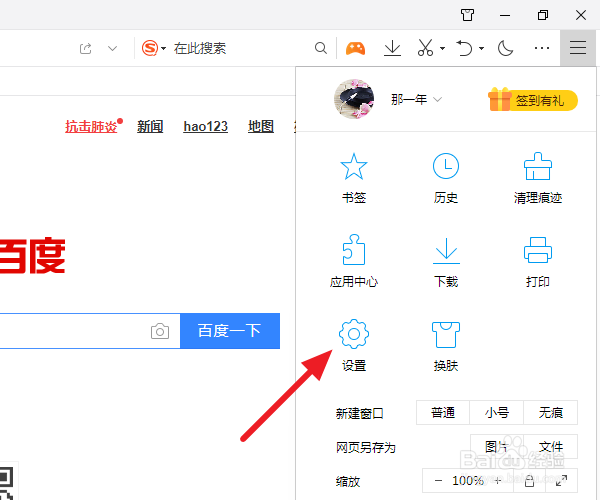
Task: Click the Sogou search engine logo
Action: point(150,48)
